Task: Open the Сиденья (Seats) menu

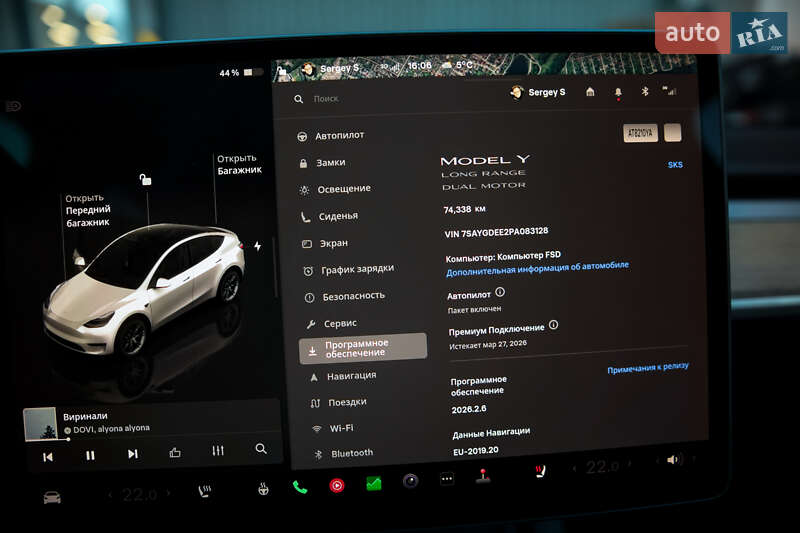Action: pos(329,216)
